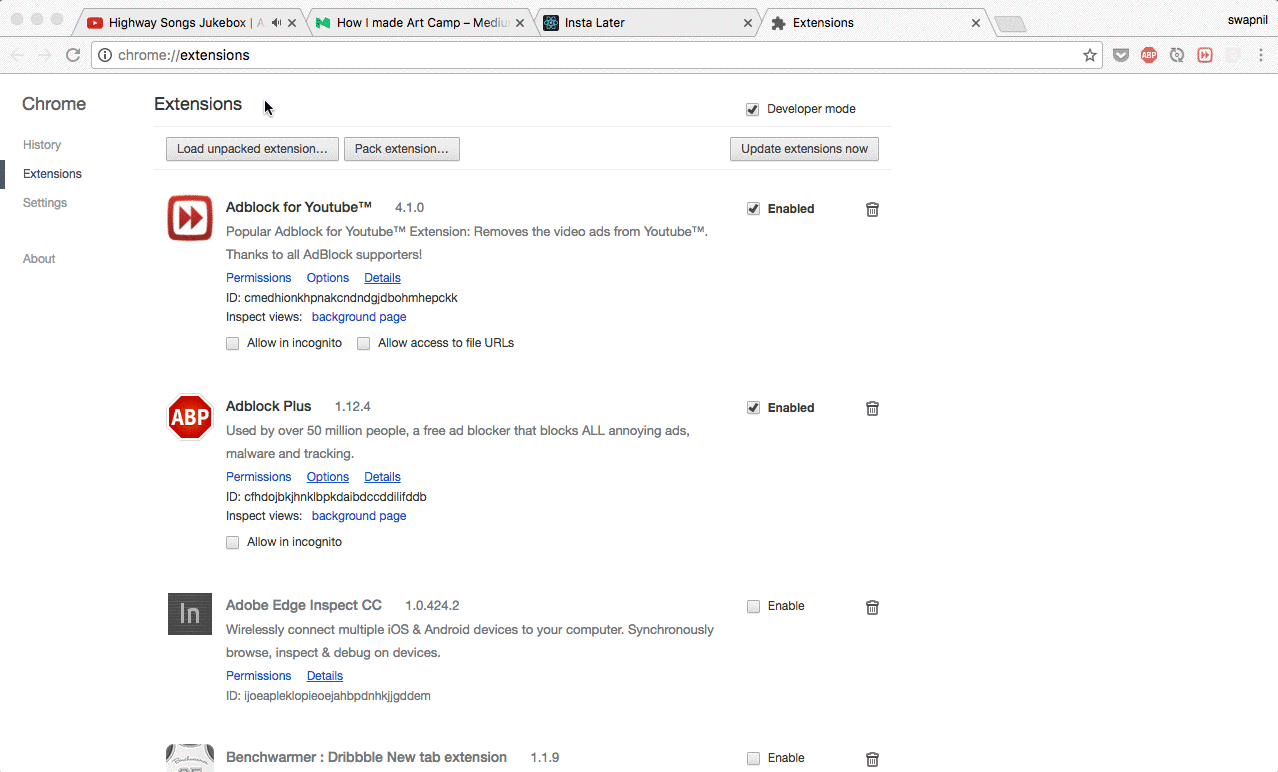Open Settings in Chrome sidebar
Screen dimensions: 1278x772
(45, 203)
